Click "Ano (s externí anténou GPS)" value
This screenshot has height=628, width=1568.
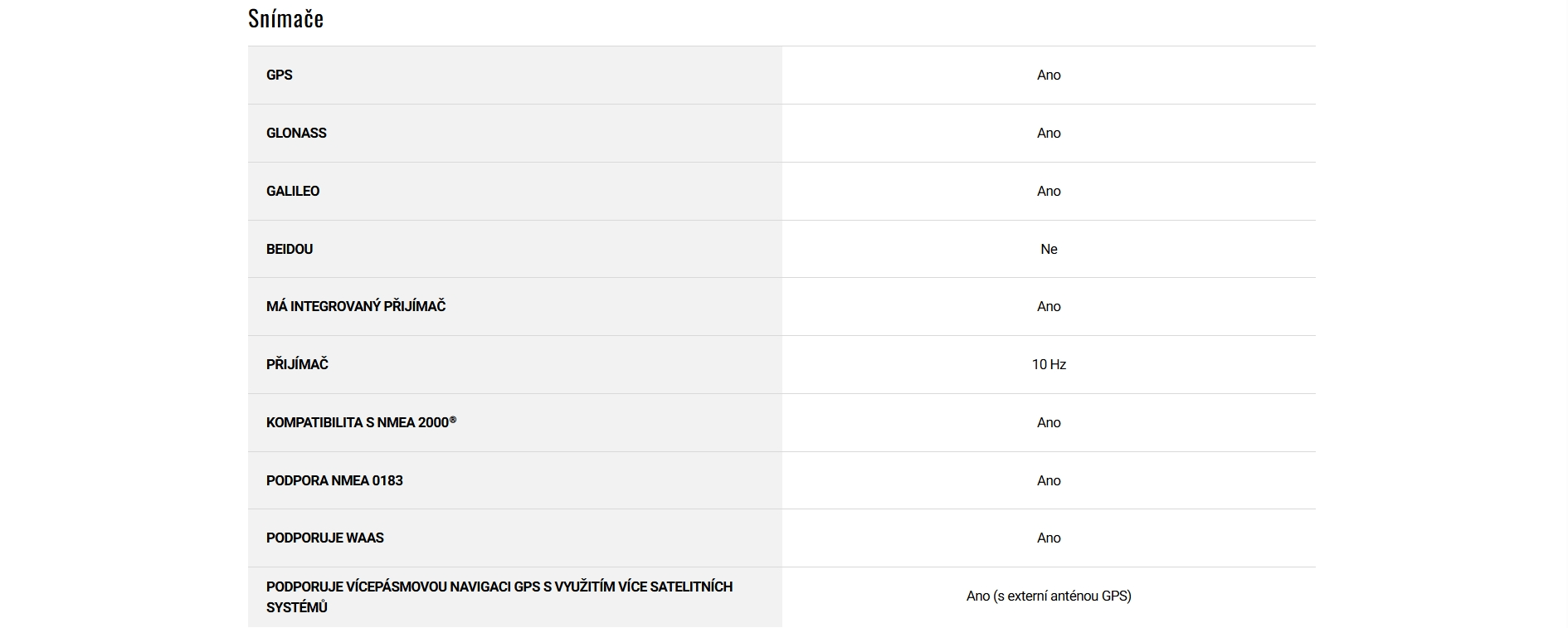[1049, 596]
